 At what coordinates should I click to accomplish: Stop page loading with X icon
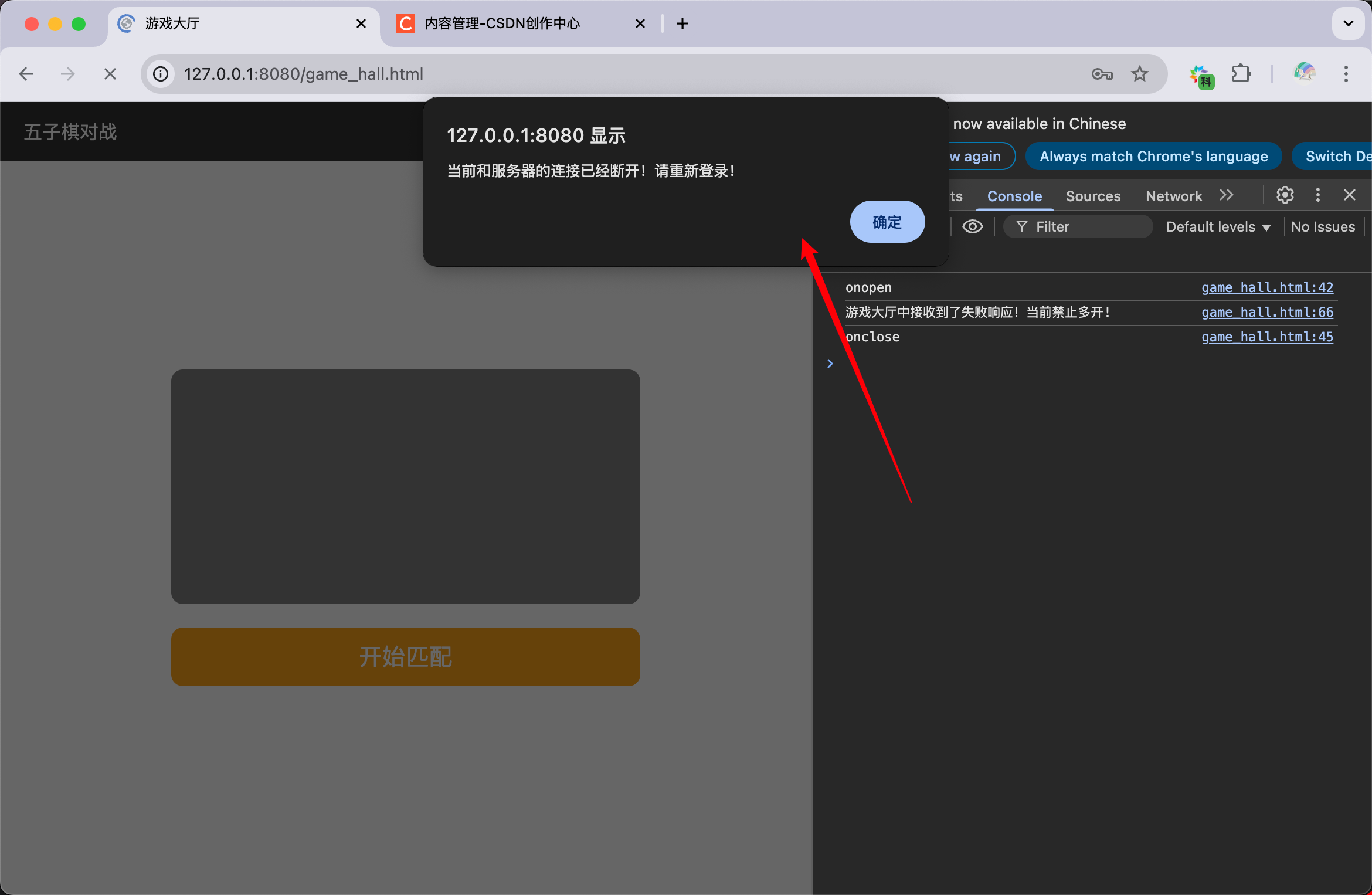click(x=110, y=74)
